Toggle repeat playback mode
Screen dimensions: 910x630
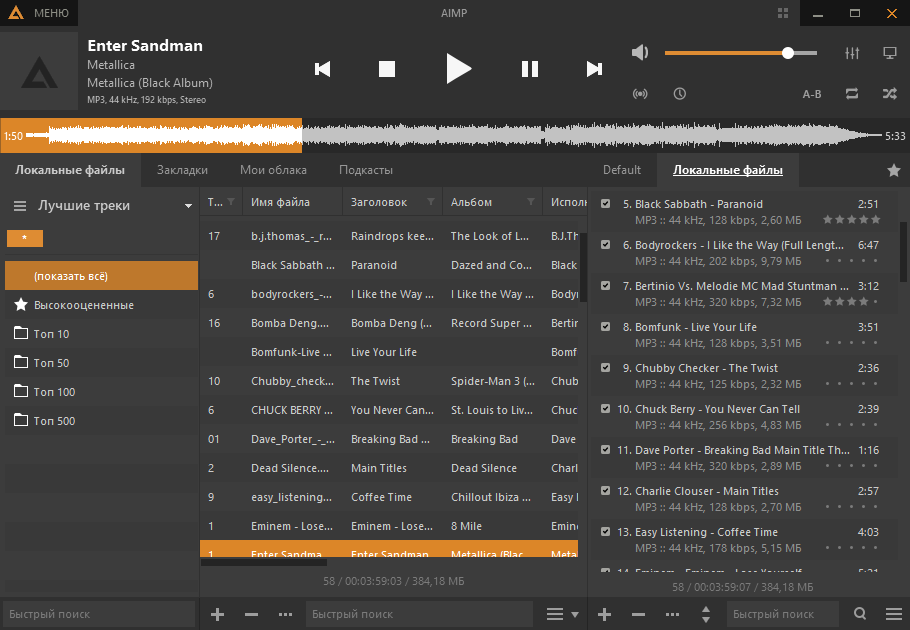tap(852, 93)
